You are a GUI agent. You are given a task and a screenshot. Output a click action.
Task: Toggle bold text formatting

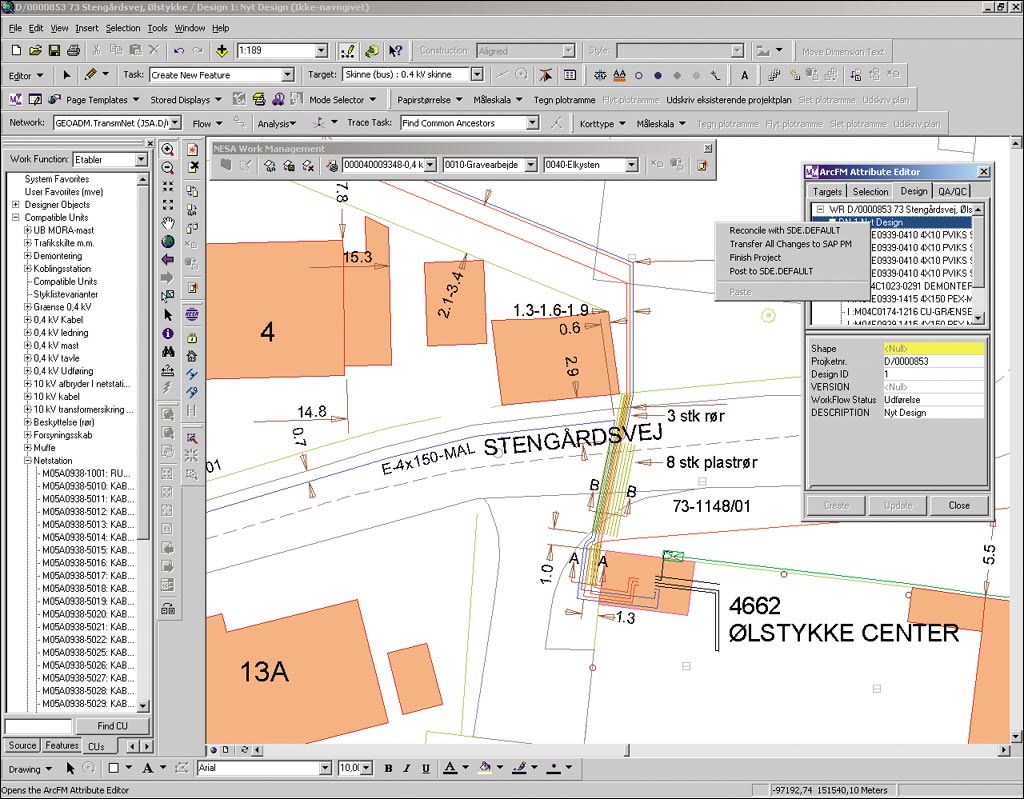point(388,768)
